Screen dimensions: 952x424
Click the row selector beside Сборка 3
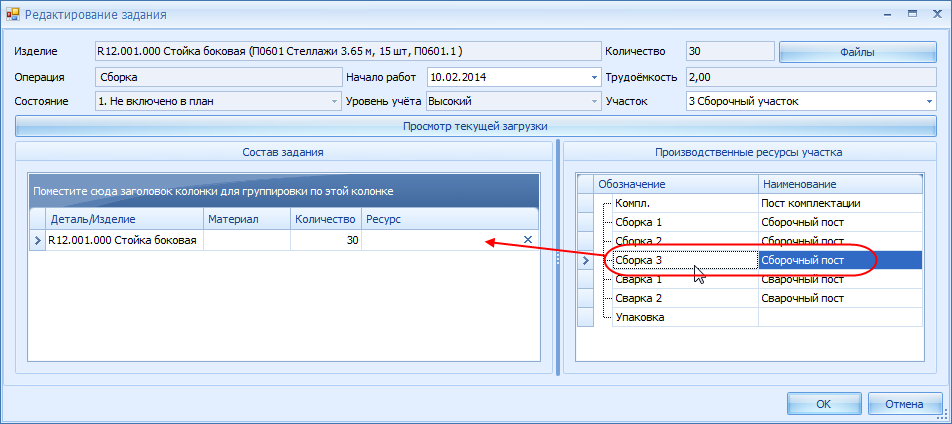click(585, 261)
